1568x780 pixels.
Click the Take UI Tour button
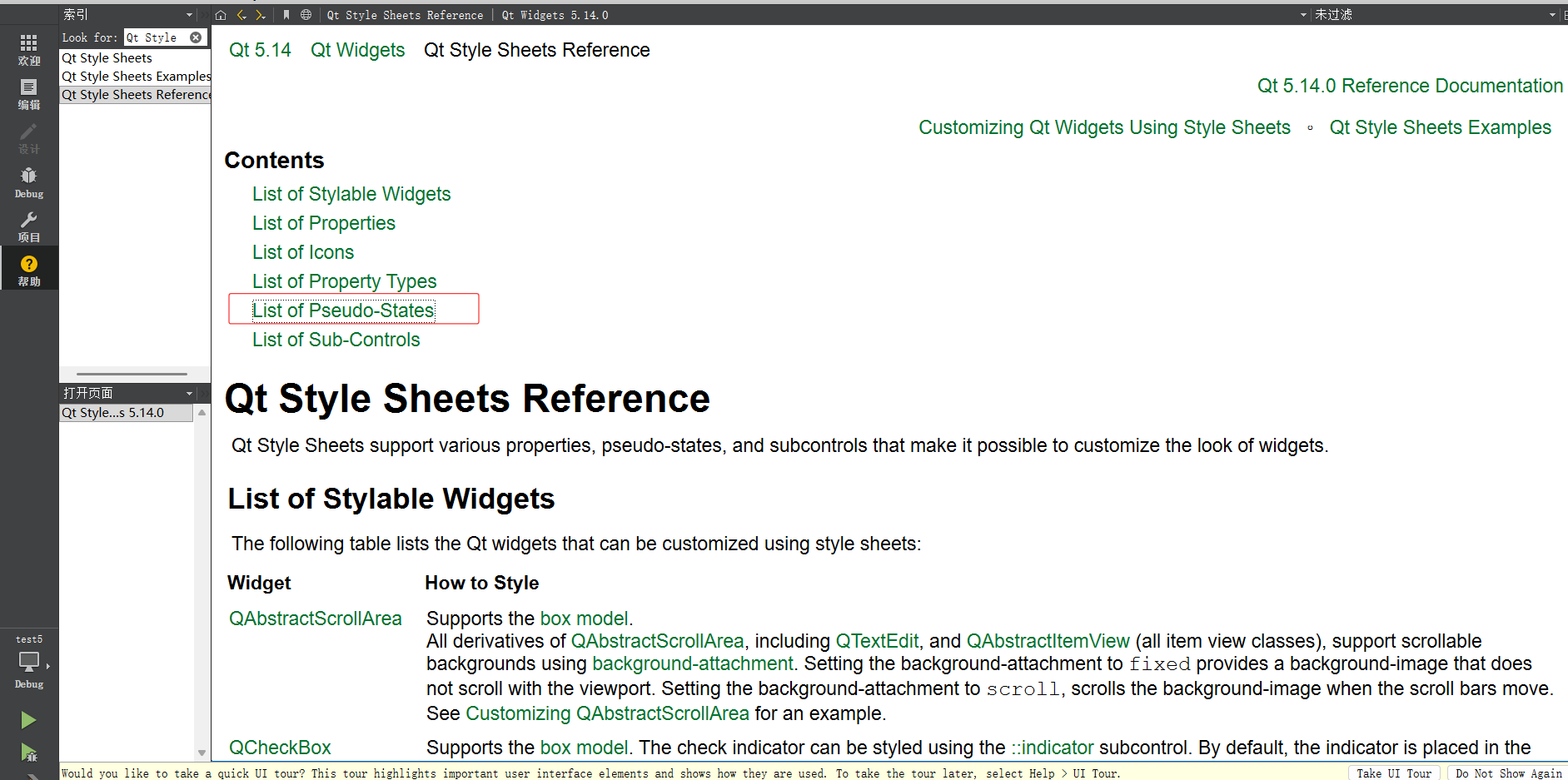1394,773
